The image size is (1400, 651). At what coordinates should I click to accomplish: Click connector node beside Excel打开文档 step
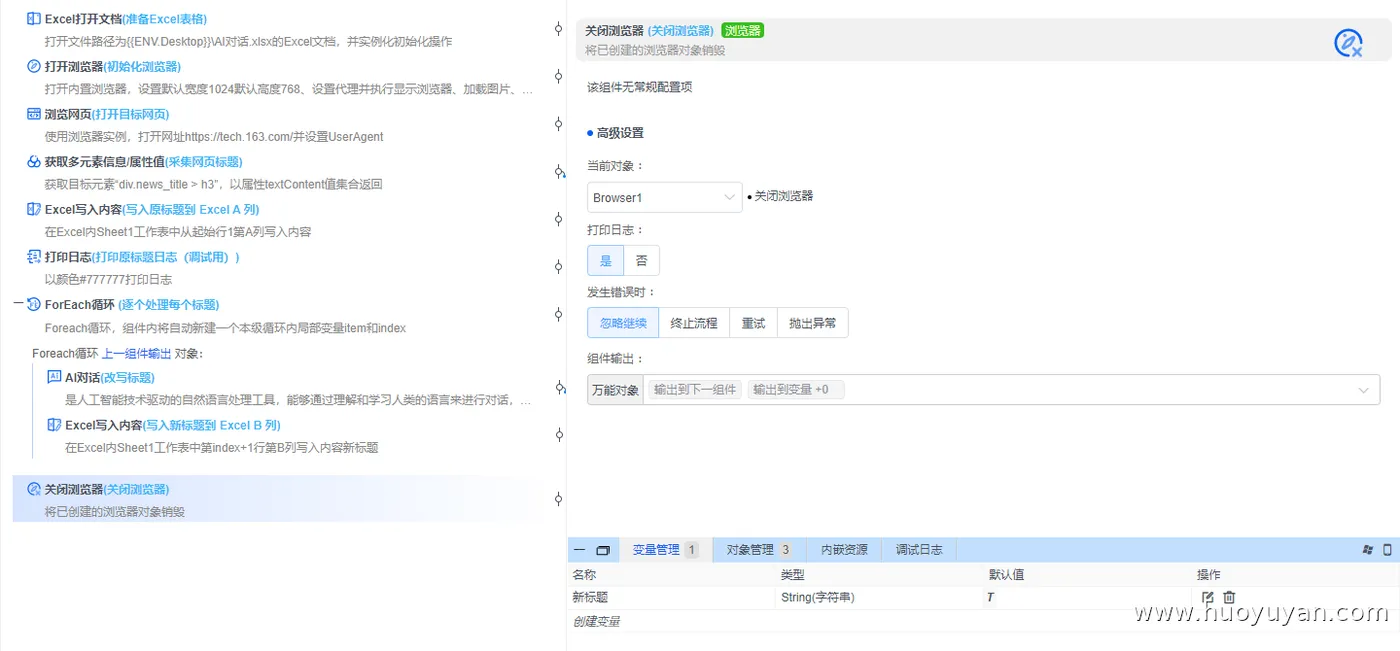[x=559, y=29]
